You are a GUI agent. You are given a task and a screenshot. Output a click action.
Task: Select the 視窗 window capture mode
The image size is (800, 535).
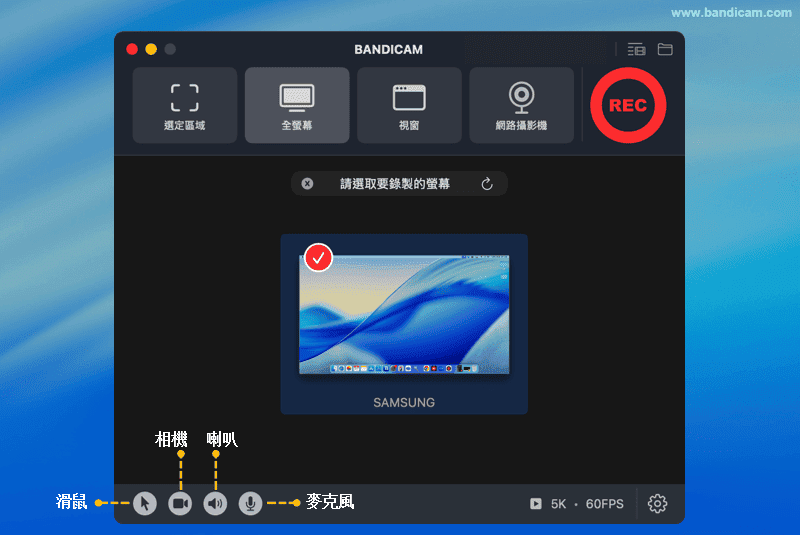[409, 106]
